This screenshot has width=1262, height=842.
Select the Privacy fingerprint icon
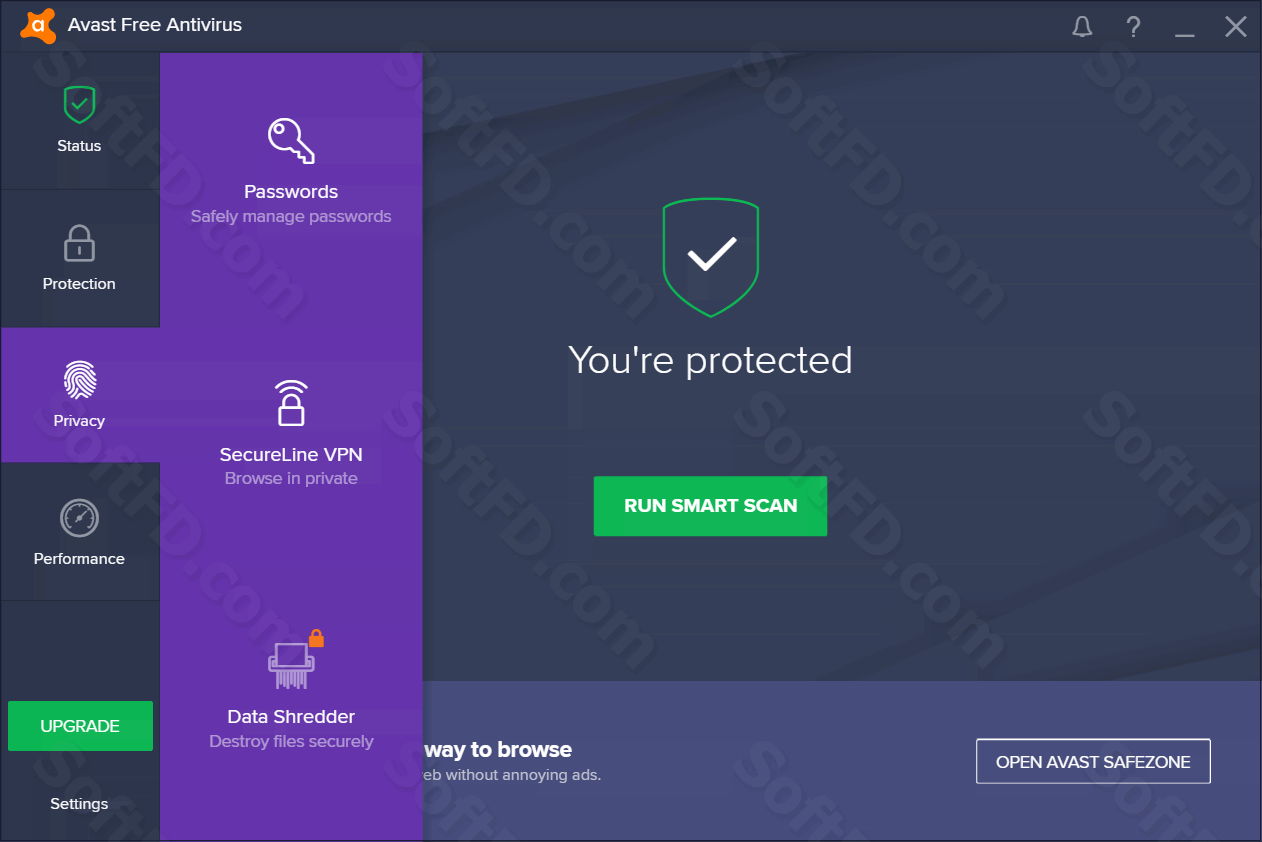click(79, 380)
